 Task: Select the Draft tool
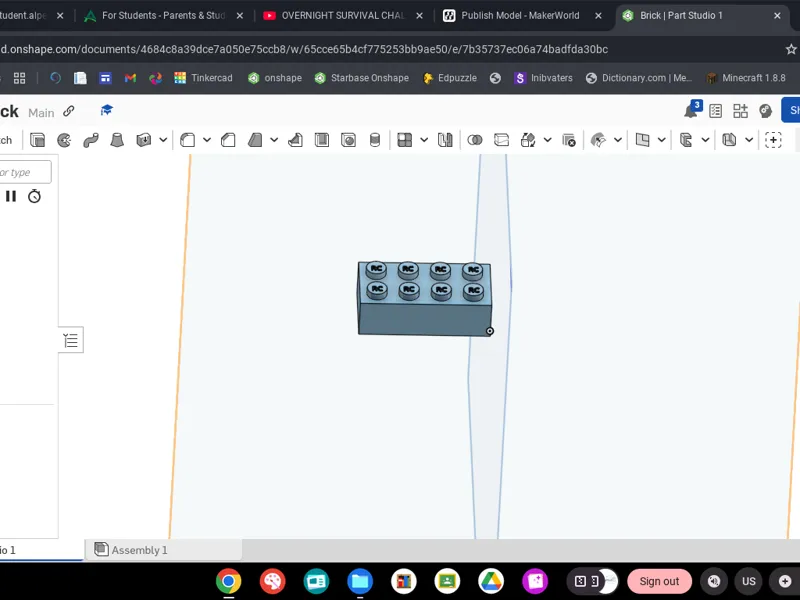click(x=255, y=140)
